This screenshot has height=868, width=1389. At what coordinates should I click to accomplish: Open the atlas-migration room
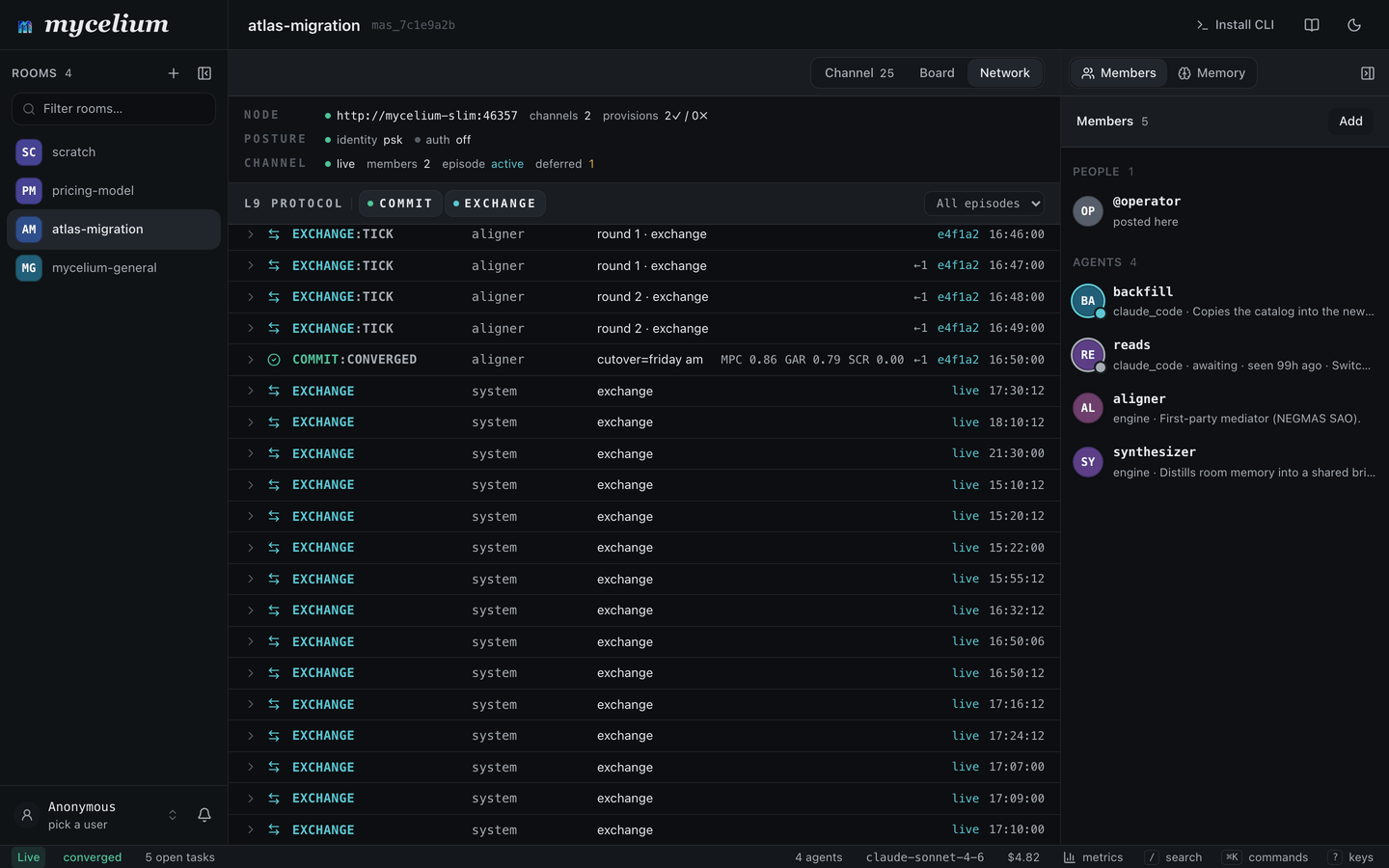[x=114, y=230]
